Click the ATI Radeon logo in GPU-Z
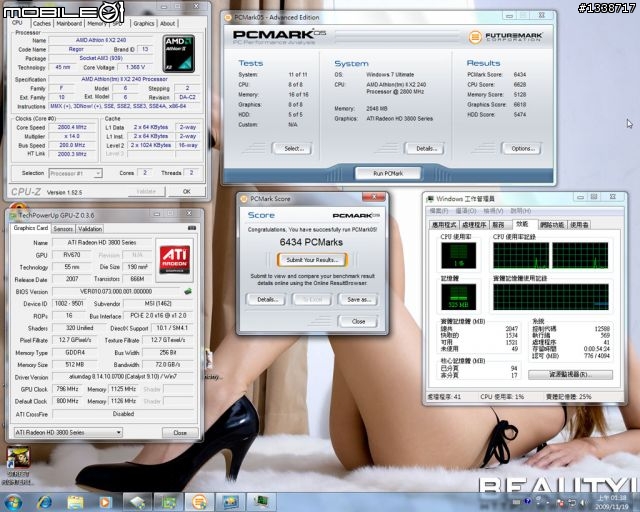This screenshot has width=640, height=512. click(174, 260)
